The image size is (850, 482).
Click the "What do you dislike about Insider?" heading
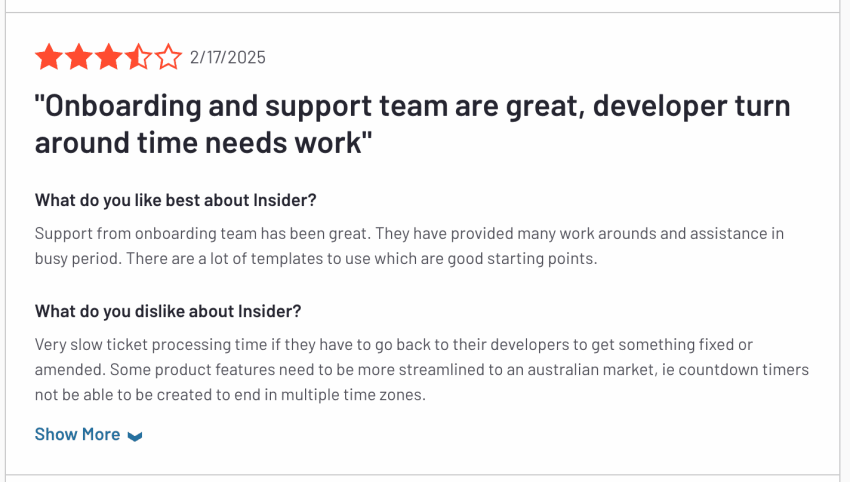coord(168,311)
